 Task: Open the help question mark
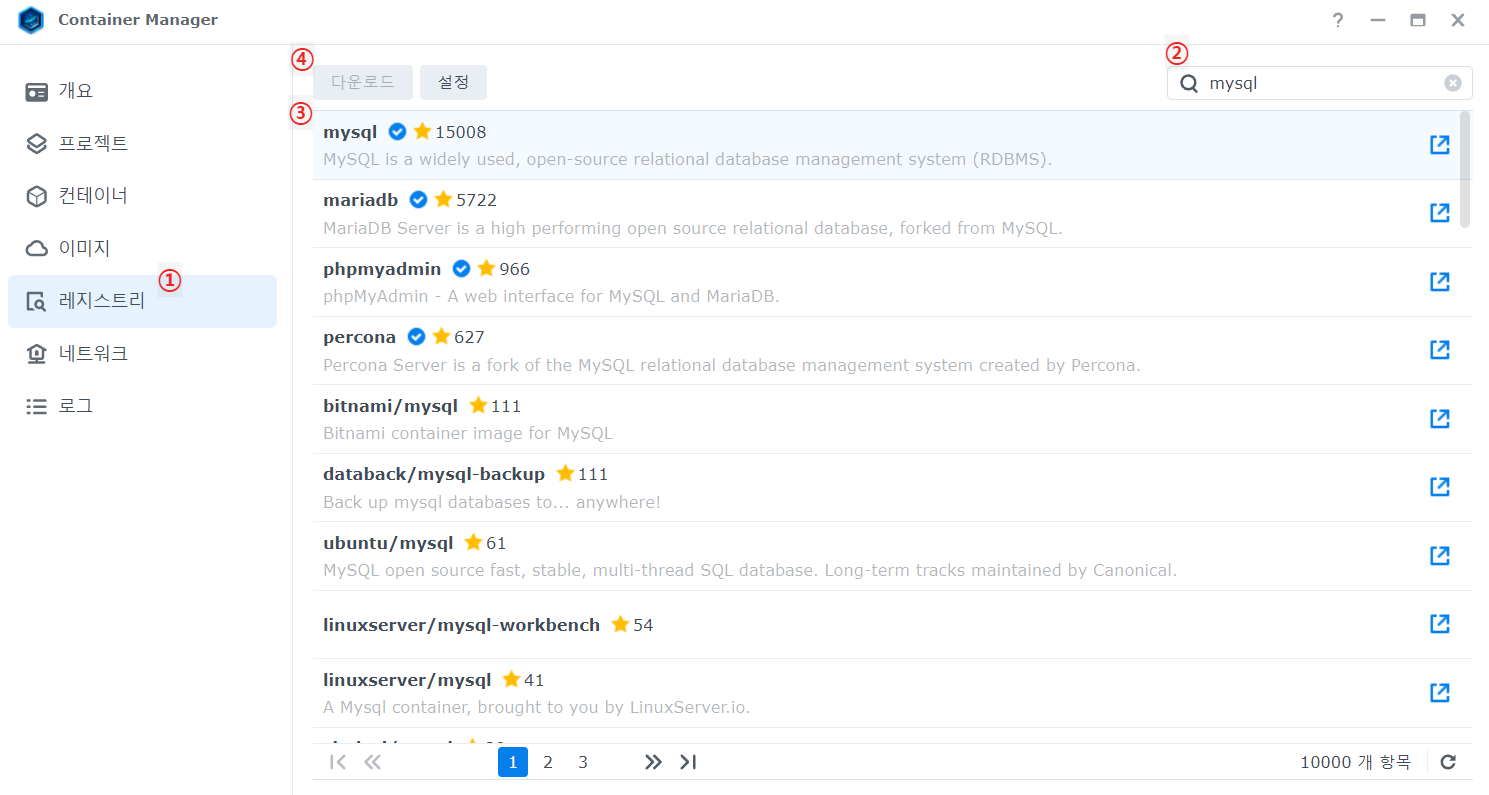(1338, 20)
